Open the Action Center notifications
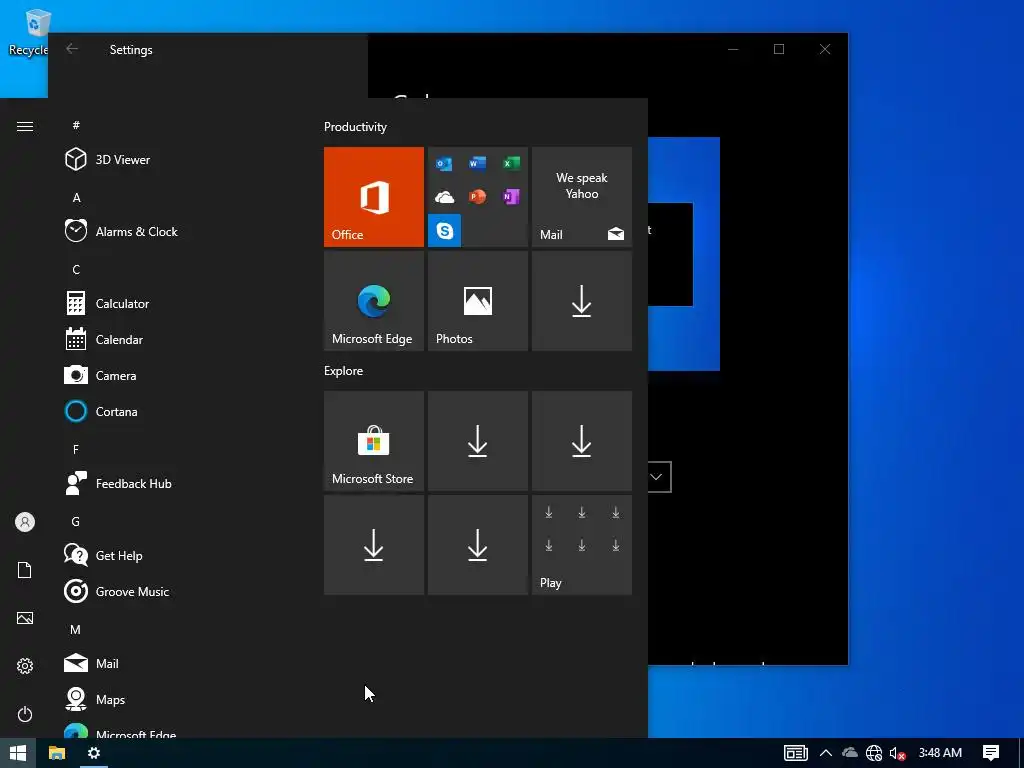The height and width of the screenshot is (768, 1024). pyautogui.click(x=991, y=753)
